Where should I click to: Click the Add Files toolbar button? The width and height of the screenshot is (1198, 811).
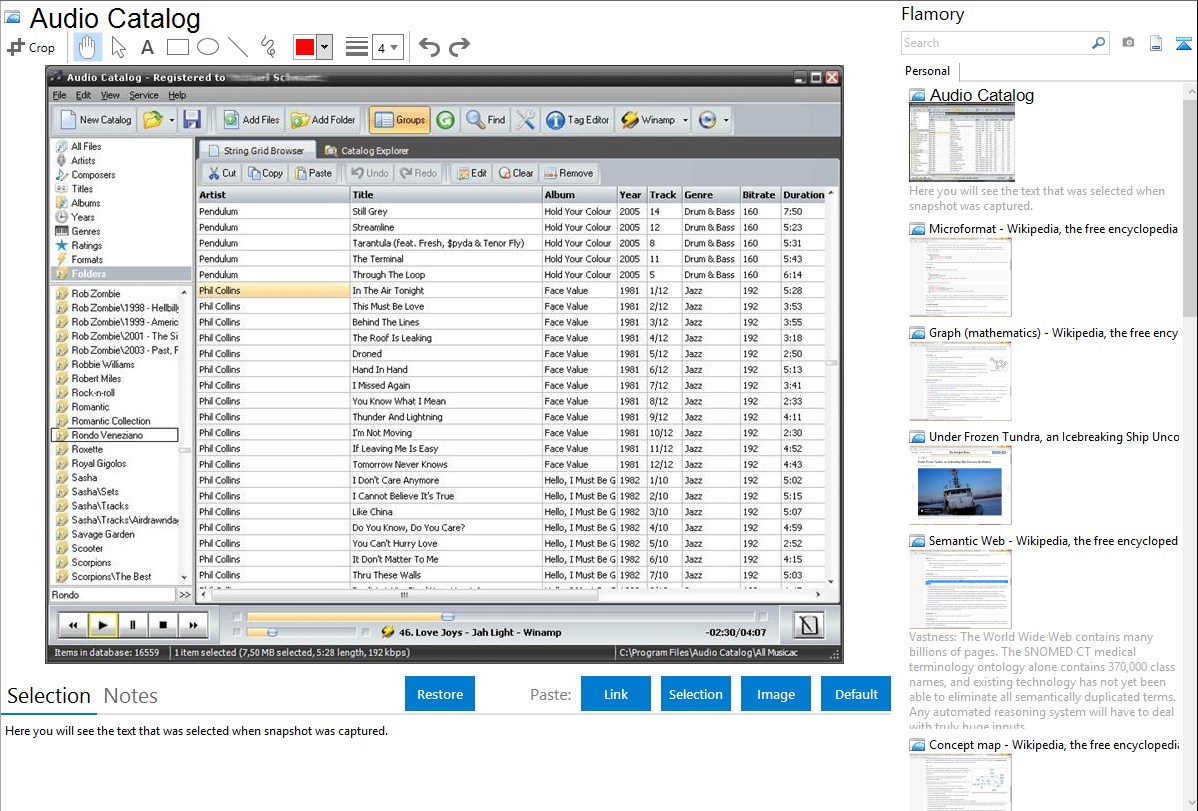[x=251, y=120]
